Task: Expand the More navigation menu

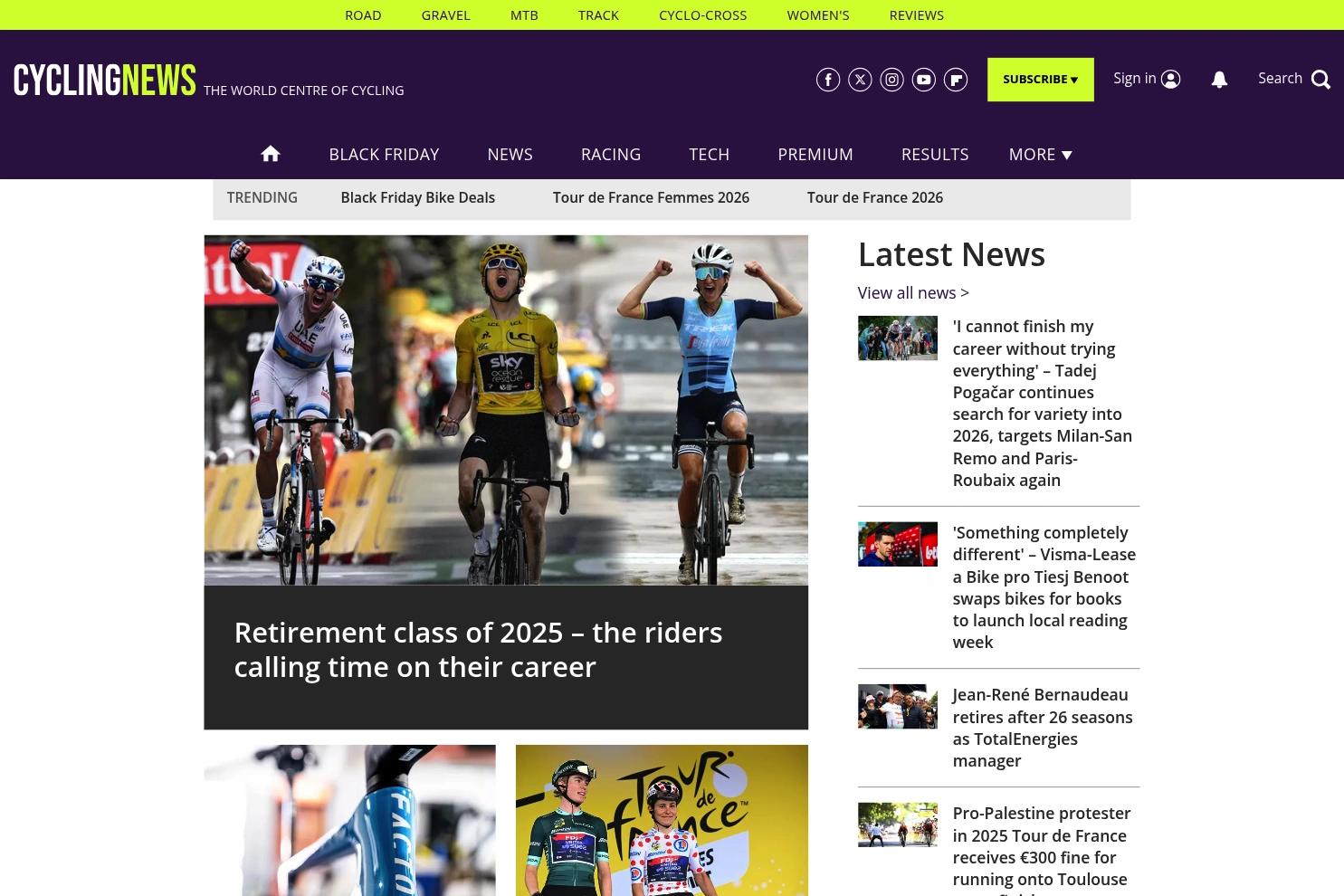Action: (1040, 155)
